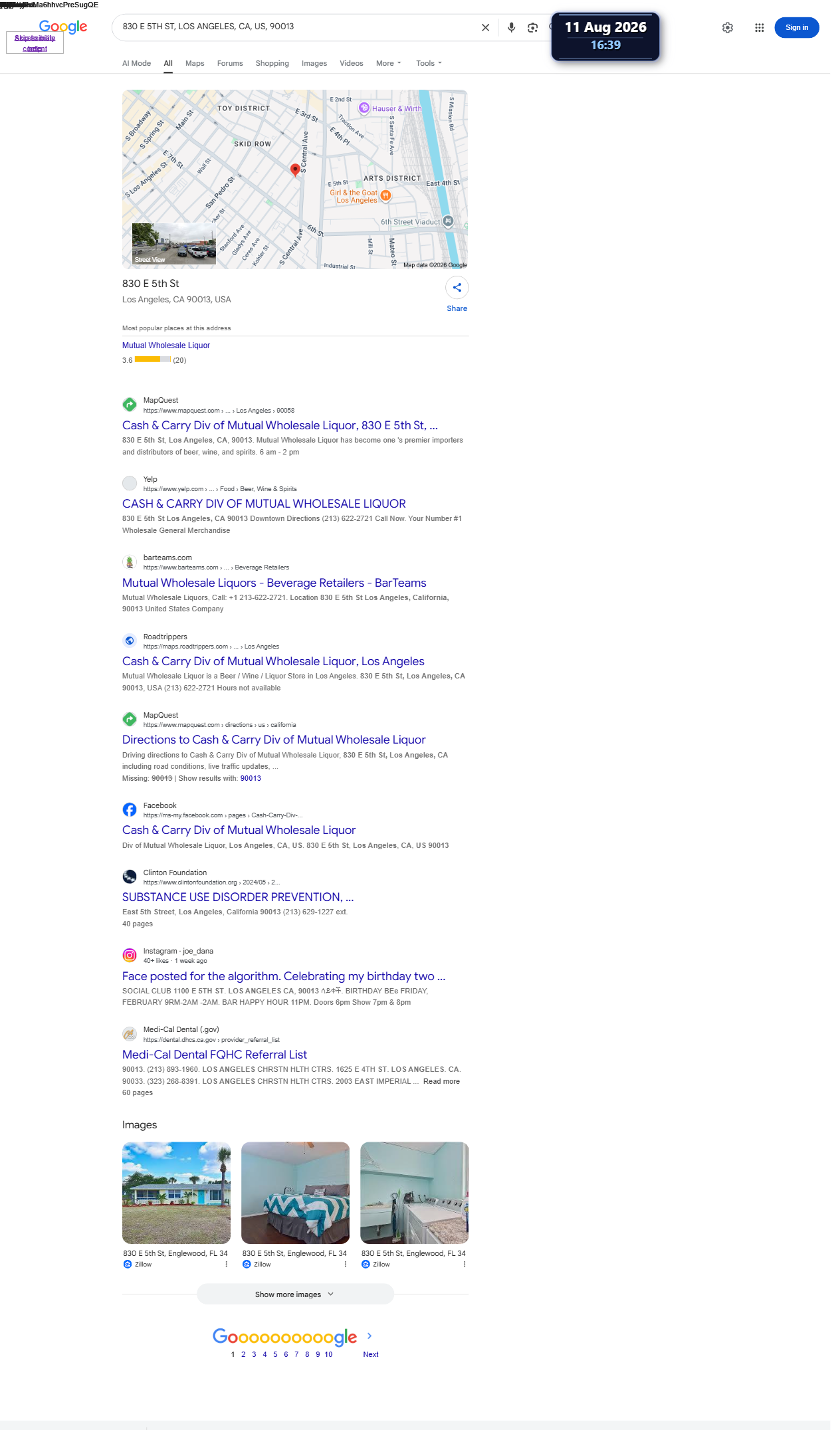Open the laundry room image thumbnail

coord(414,1193)
